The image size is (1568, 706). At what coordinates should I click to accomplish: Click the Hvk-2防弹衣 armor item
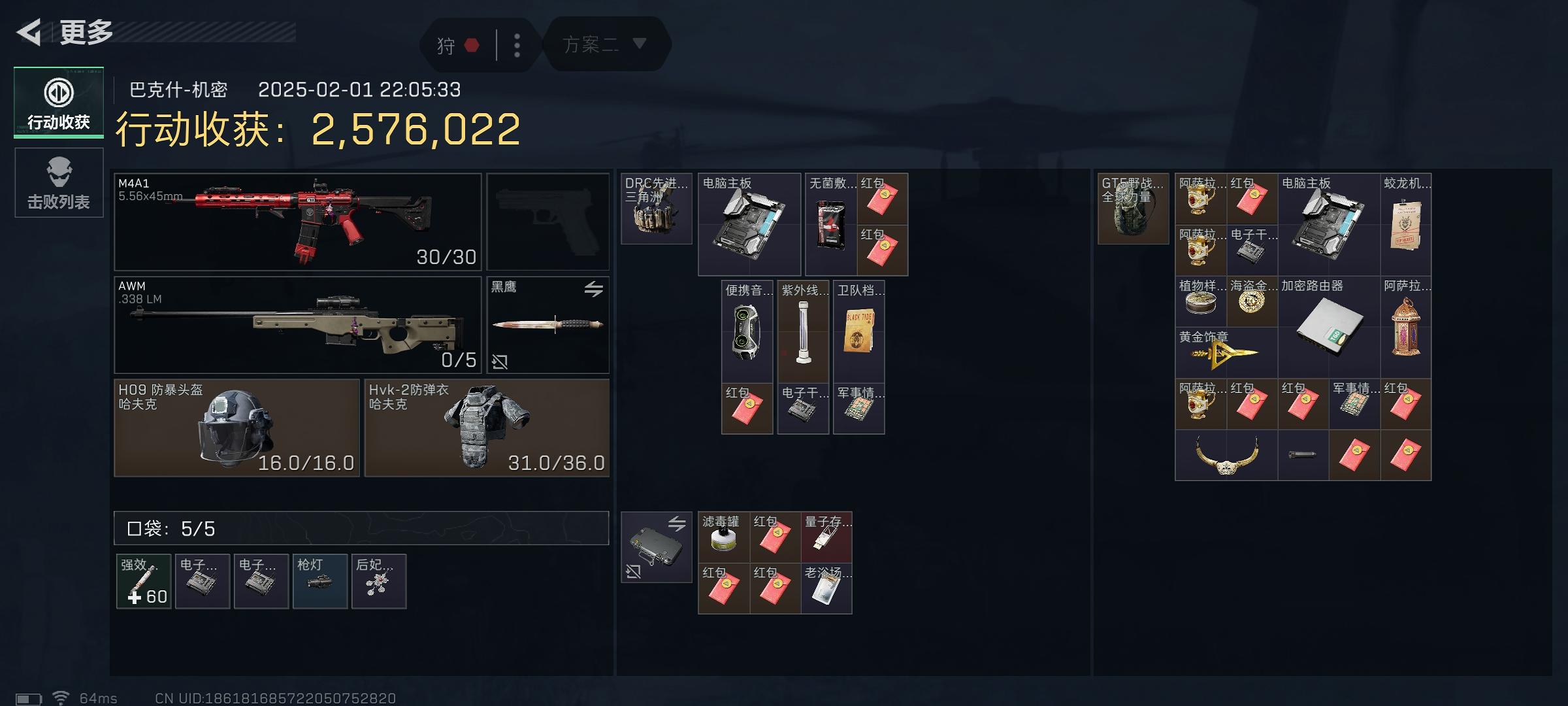click(487, 428)
